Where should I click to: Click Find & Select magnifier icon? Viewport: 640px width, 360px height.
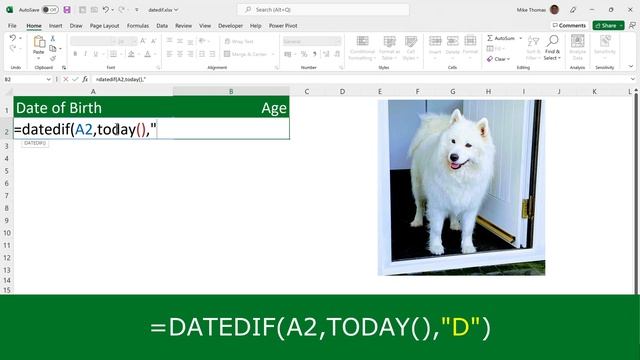coord(552,41)
